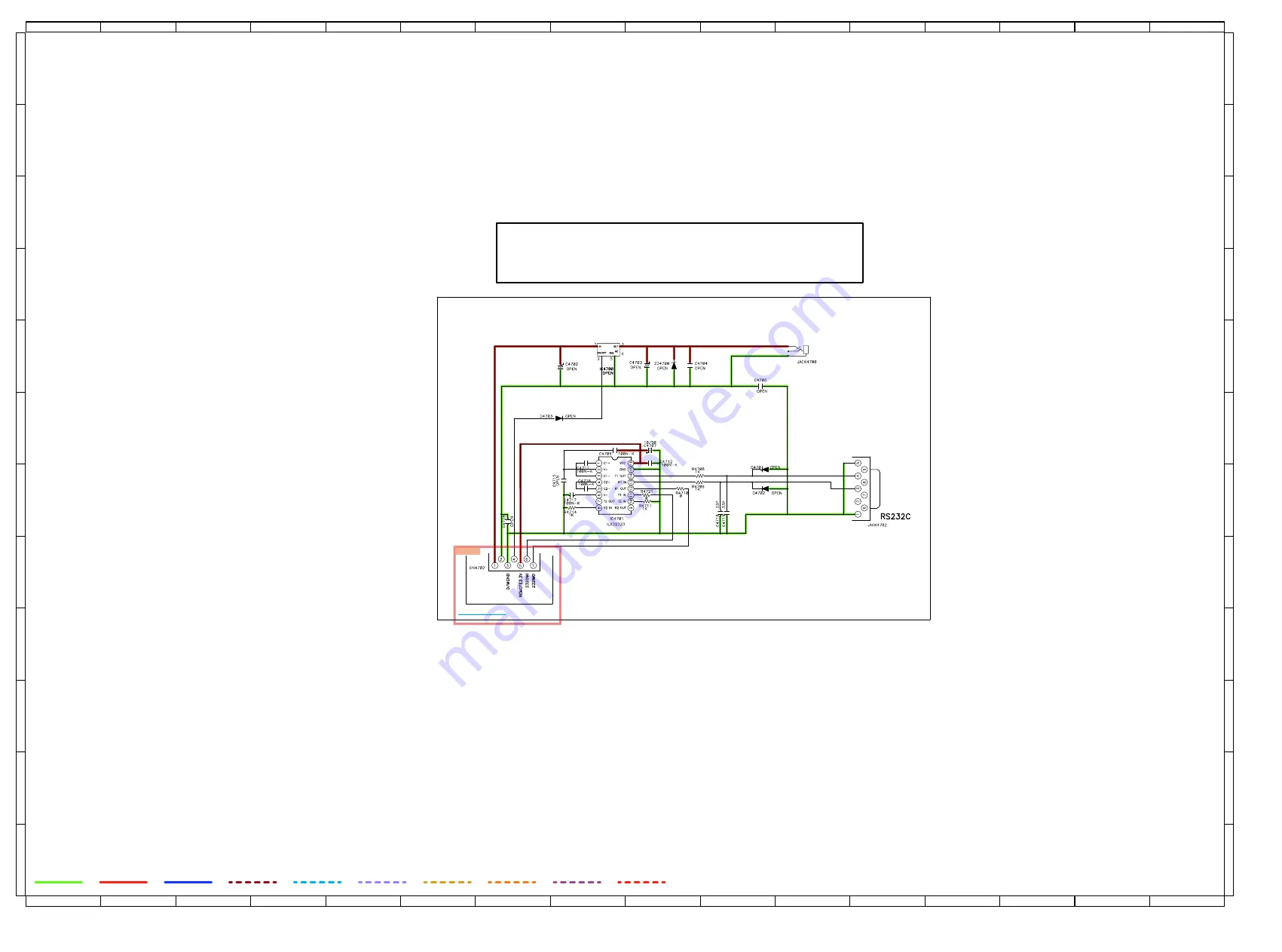Select the C4705 capacitor on the ground line
Screen dimensions: 1282x952
tap(761, 386)
